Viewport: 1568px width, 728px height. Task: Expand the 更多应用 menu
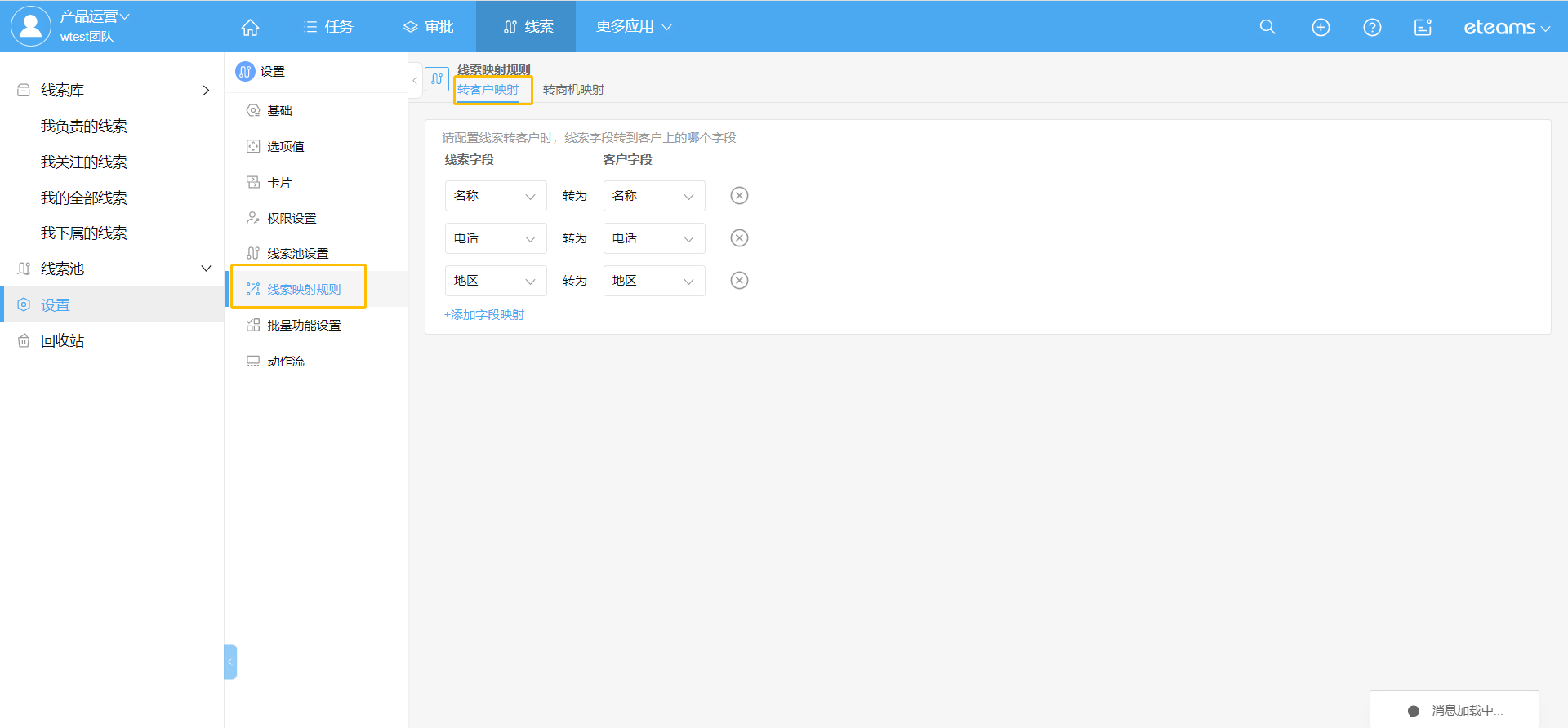(633, 27)
